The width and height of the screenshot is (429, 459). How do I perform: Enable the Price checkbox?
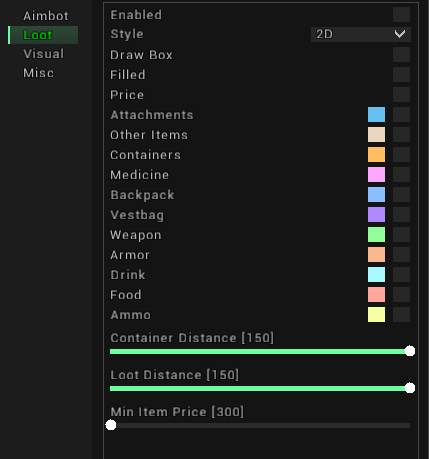pos(401,94)
